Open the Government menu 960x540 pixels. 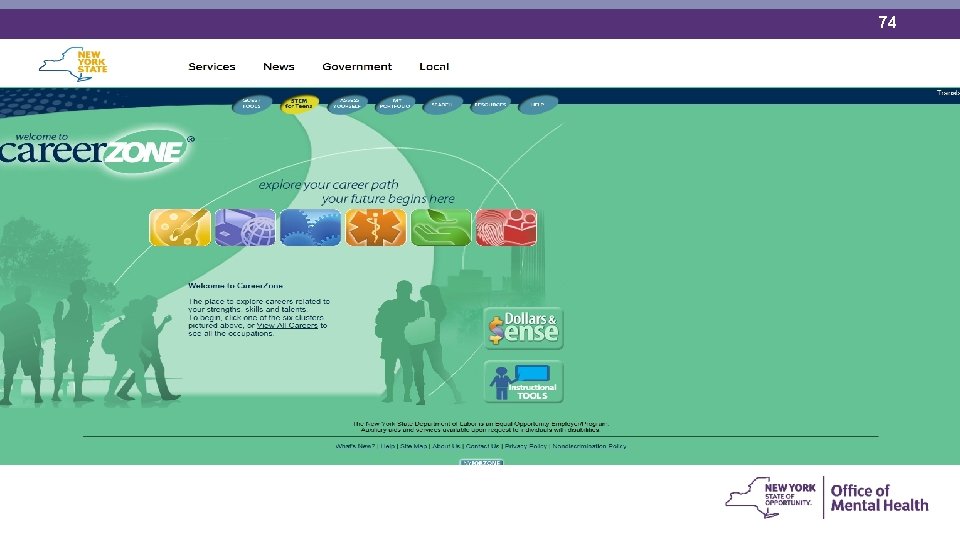pos(357,66)
